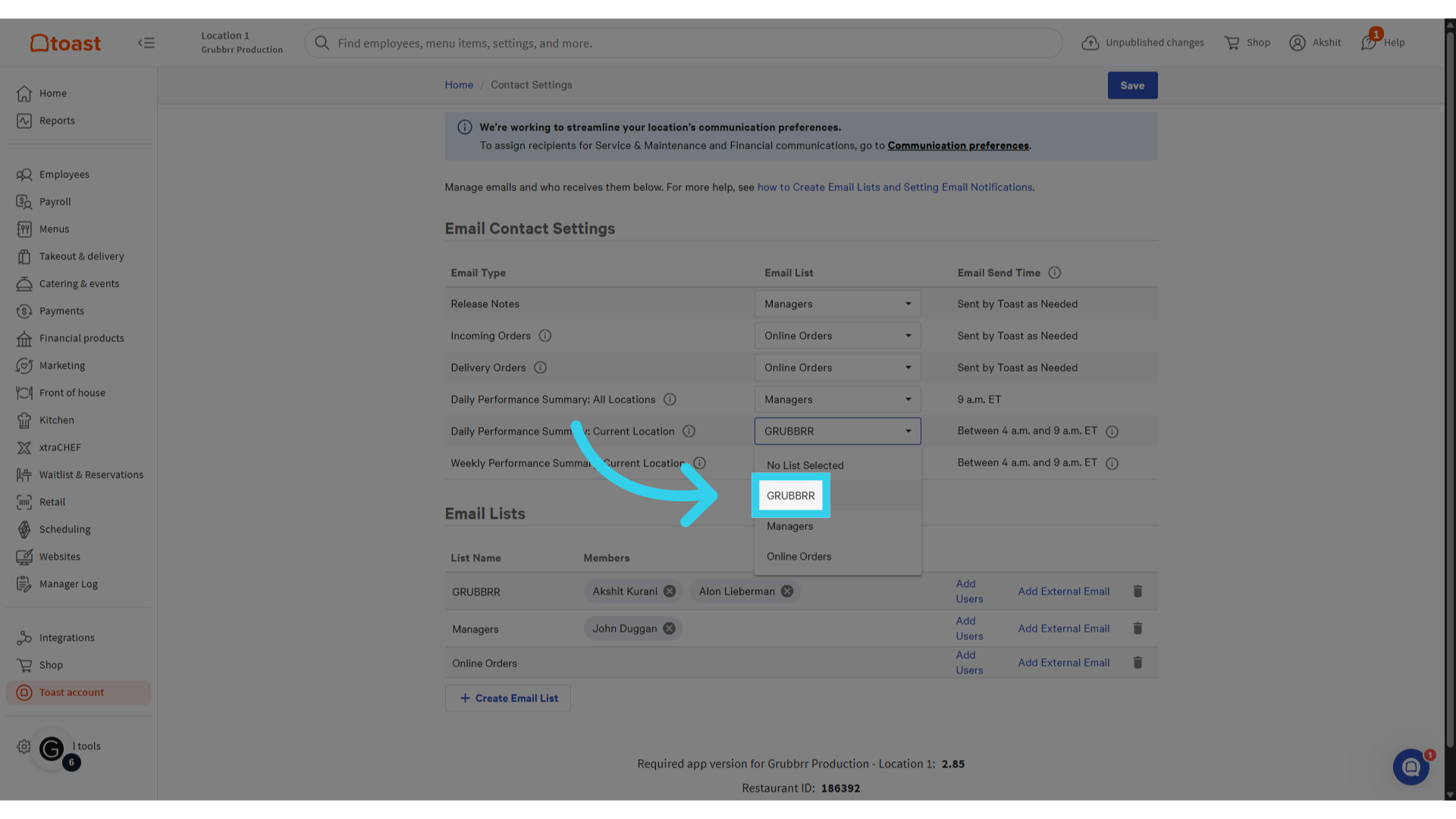Select Managers from the dropdown list
The height and width of the screenshot is (819, 1456).
(837, 526)
